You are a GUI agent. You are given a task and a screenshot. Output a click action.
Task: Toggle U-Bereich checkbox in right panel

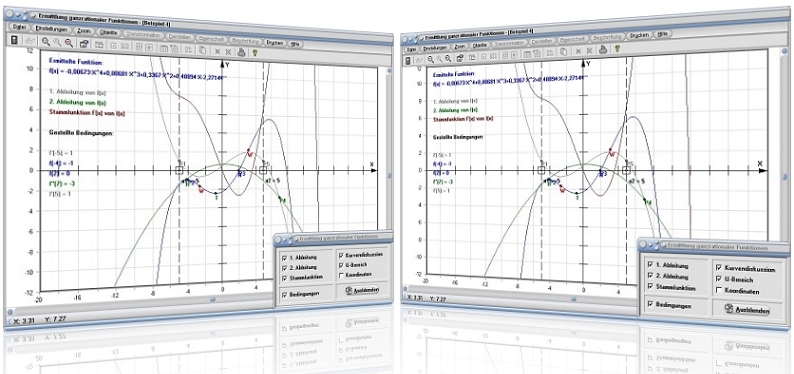(x=719, y=279)
